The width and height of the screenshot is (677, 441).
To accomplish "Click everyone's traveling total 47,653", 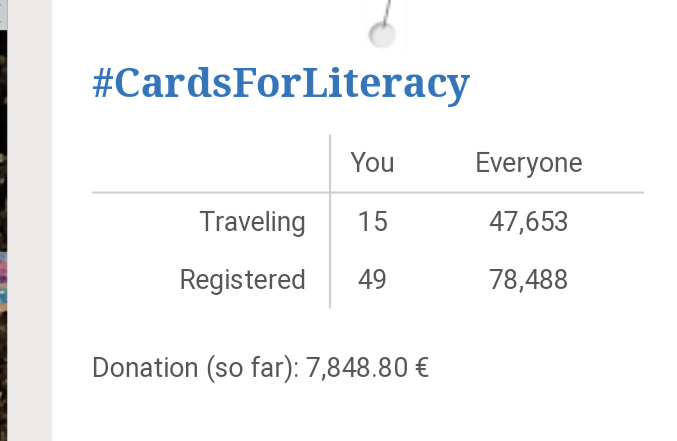I will [528, 222].
